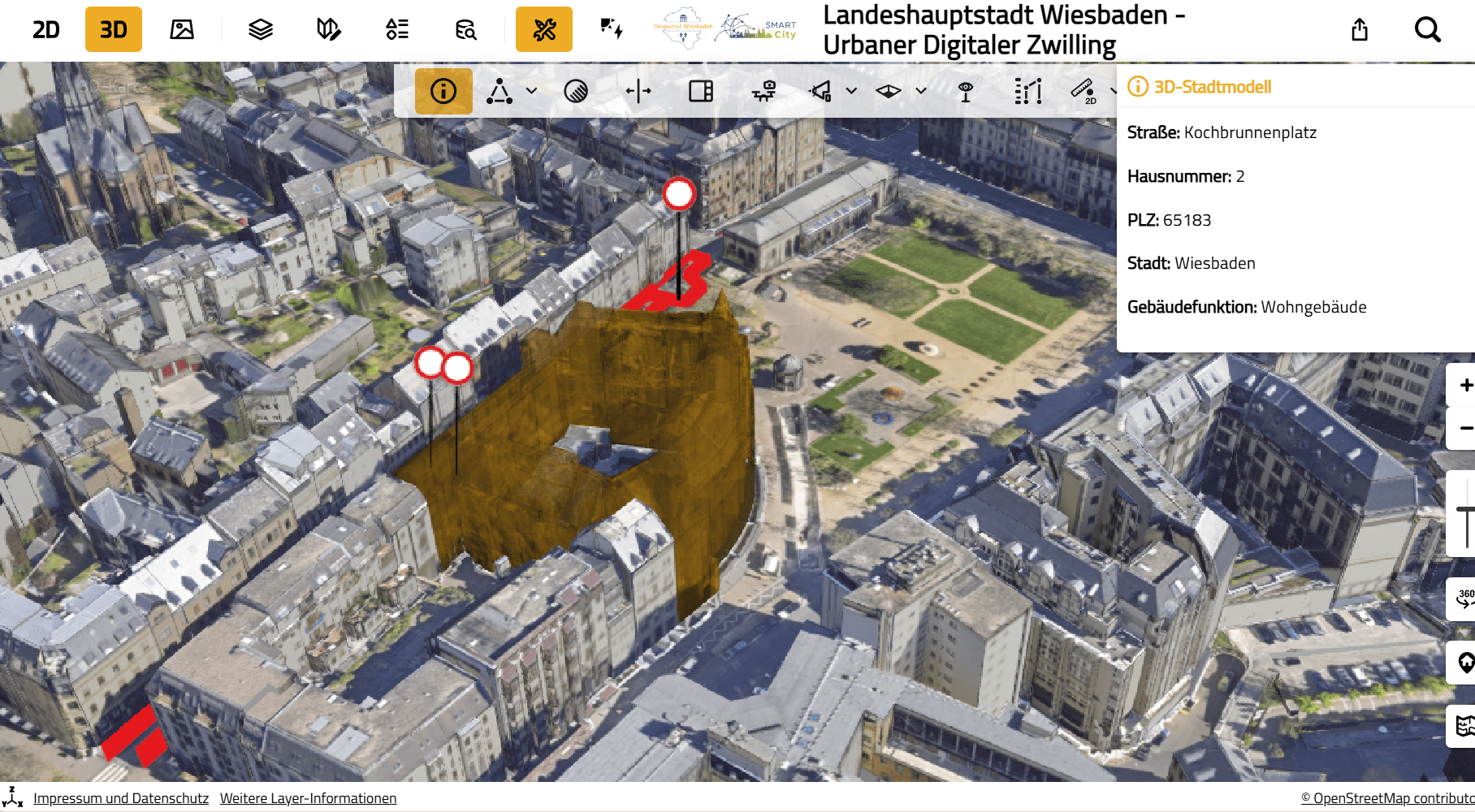Screen dimensions: 1475x812
Task: Open the basemap image selector icon
Action: pyautogui.click(x=181, y=29)
